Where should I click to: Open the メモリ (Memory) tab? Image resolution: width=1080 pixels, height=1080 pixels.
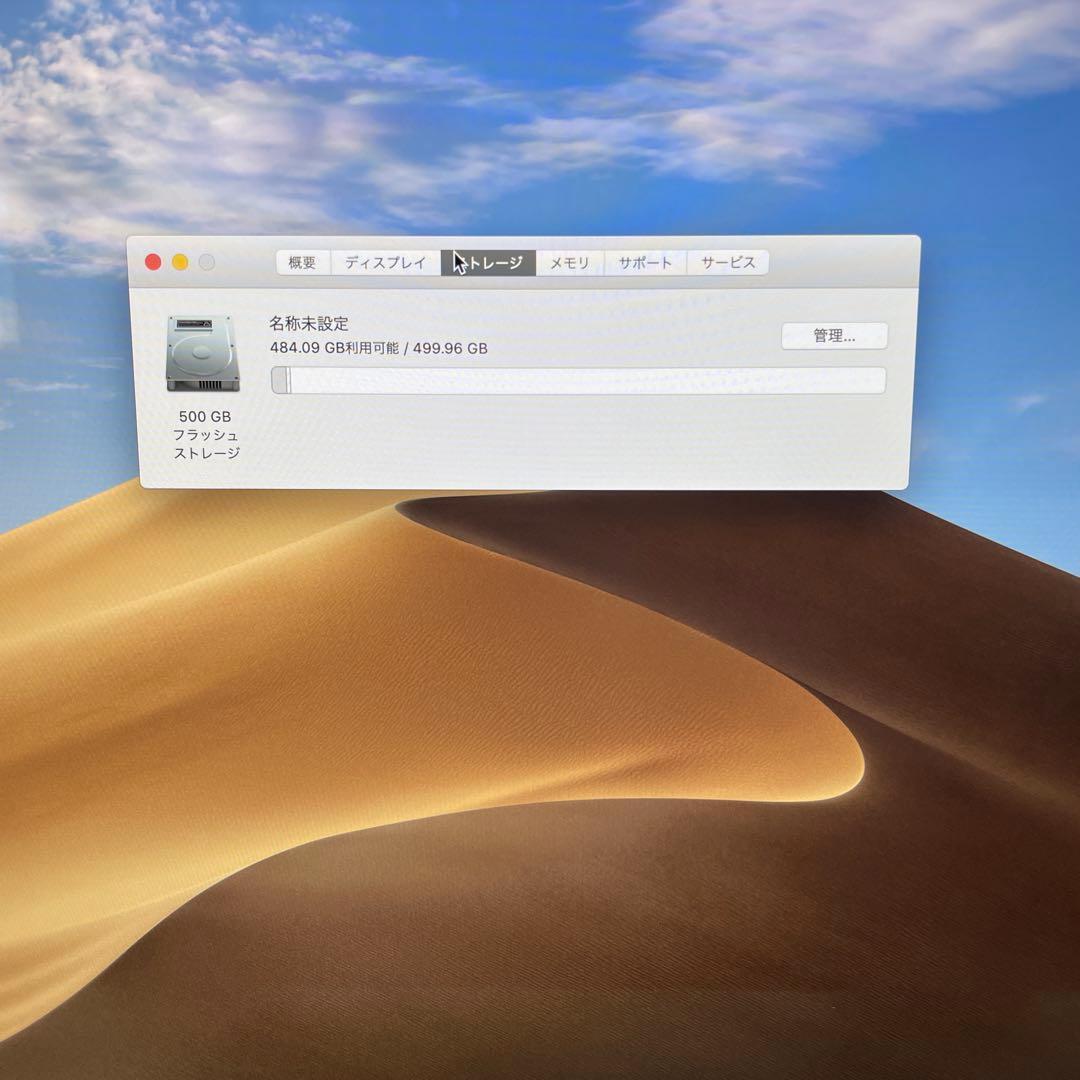[570, 262]
